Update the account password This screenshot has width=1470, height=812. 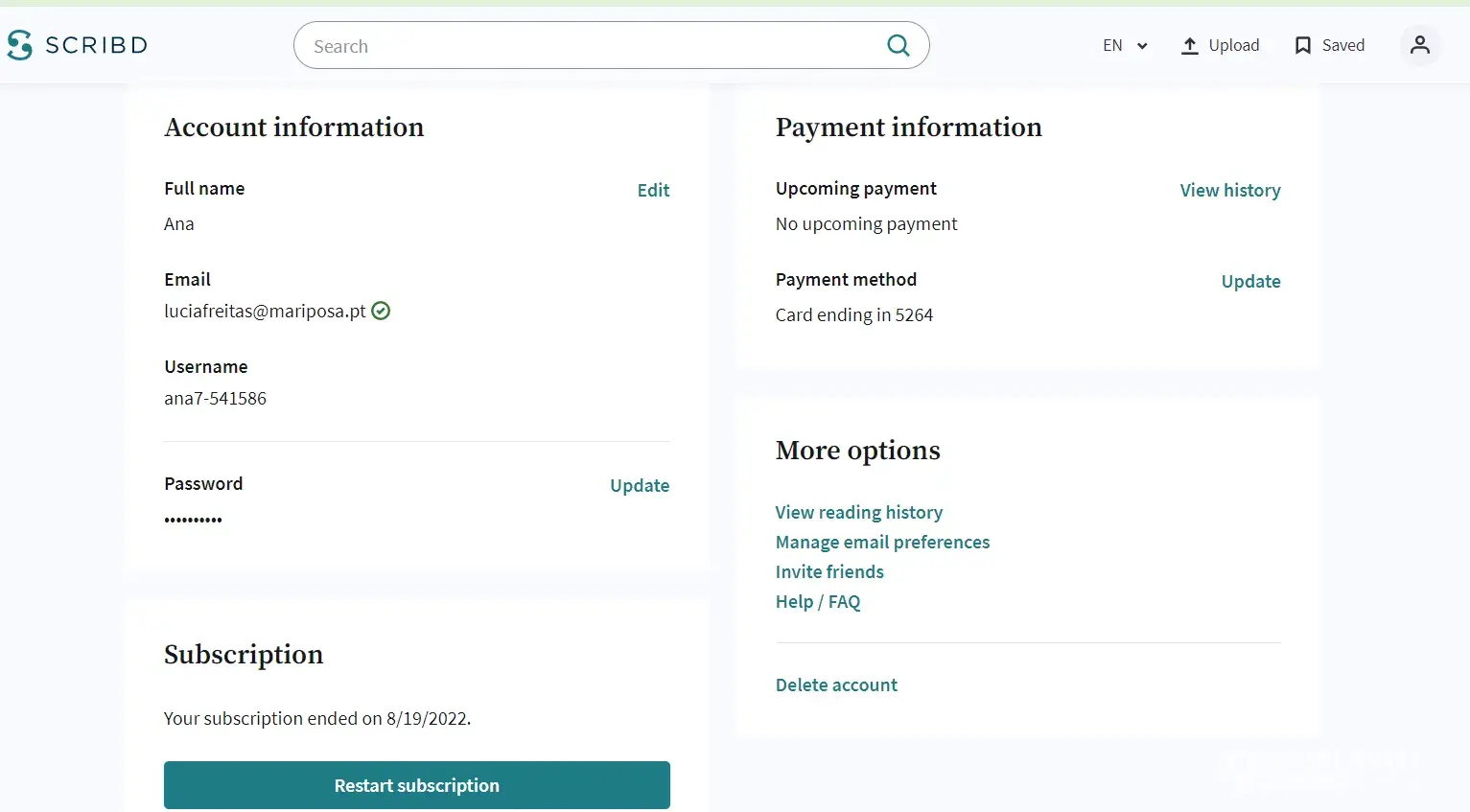[x=640, y=486]
